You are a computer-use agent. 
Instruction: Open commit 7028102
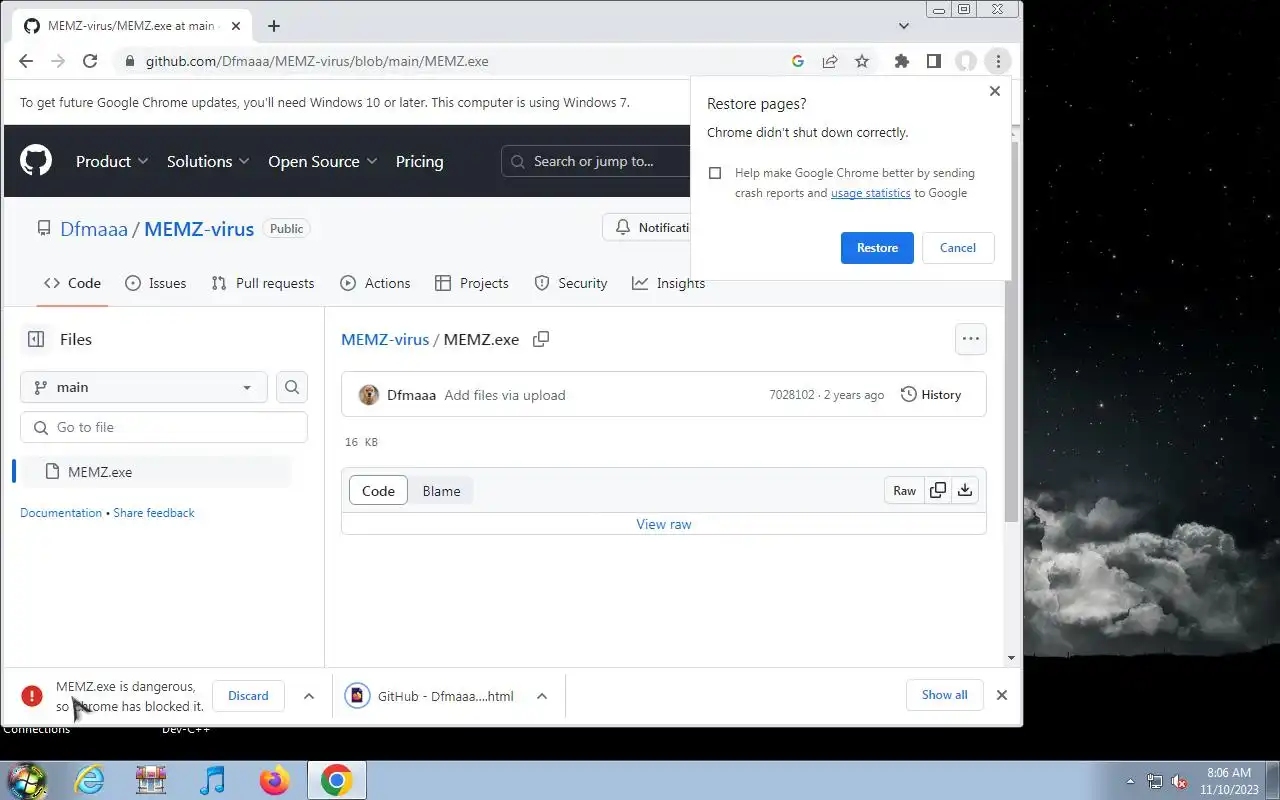click(x=791, y=395)
